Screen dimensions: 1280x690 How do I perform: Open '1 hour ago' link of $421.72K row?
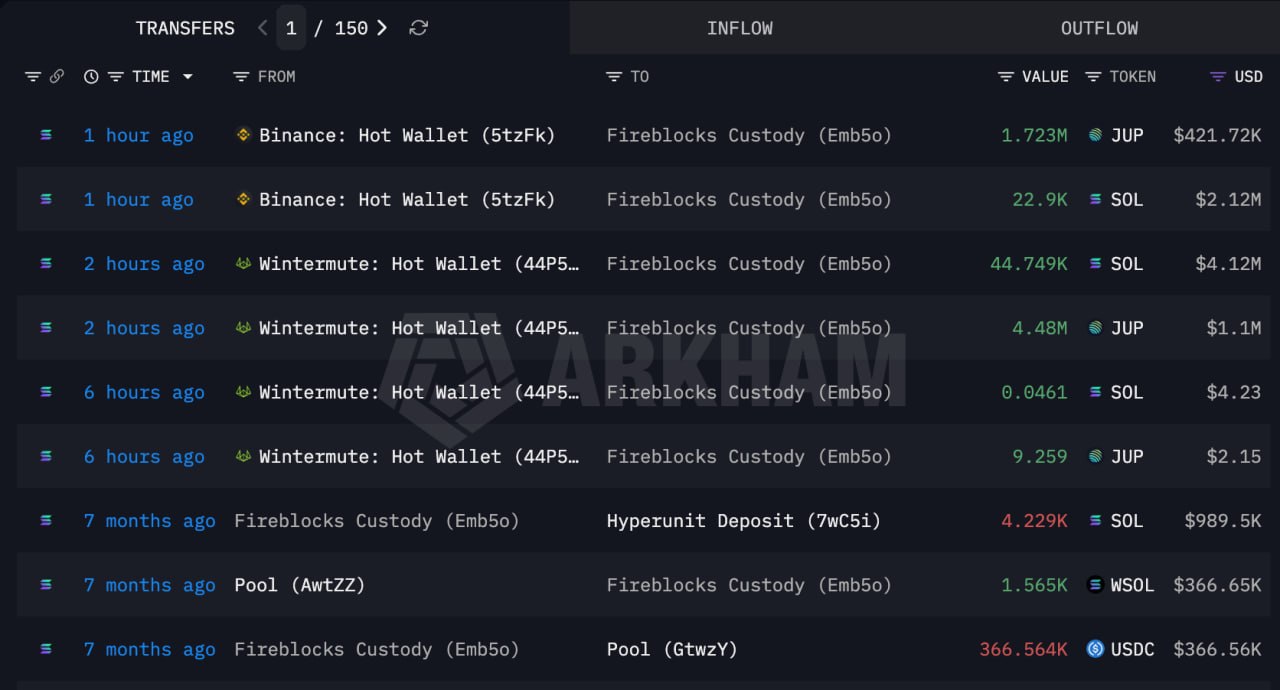(138, 135)
